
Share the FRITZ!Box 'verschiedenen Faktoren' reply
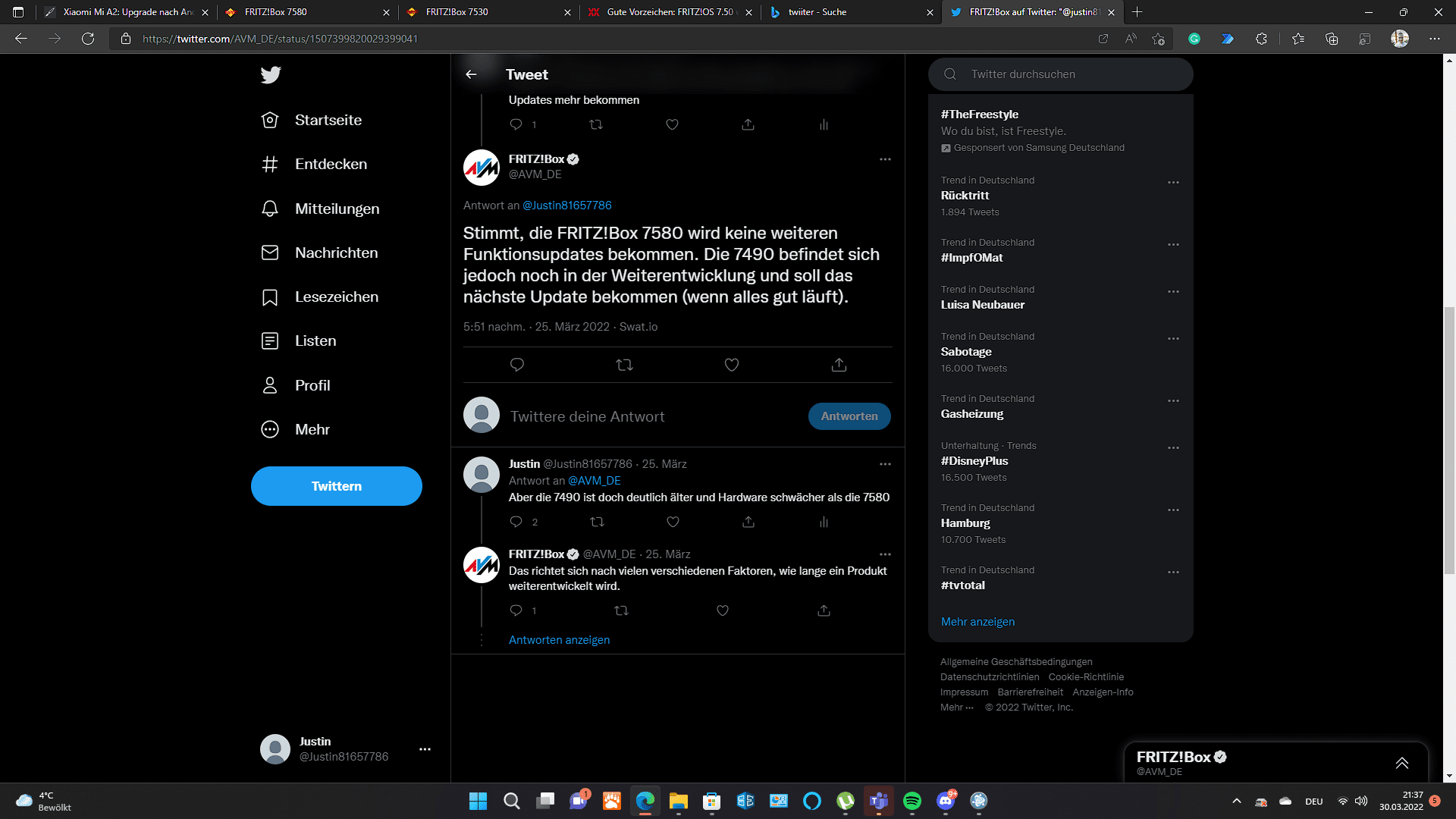point(824,610)
